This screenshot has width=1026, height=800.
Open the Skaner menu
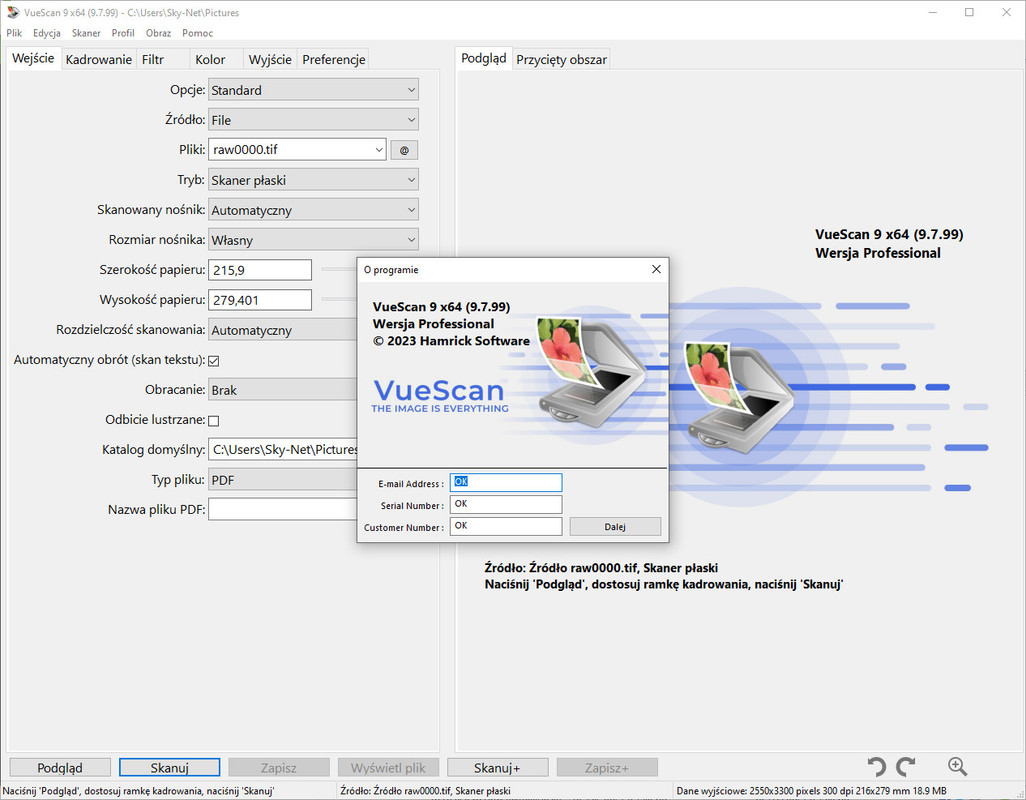[x=86, y=33]
